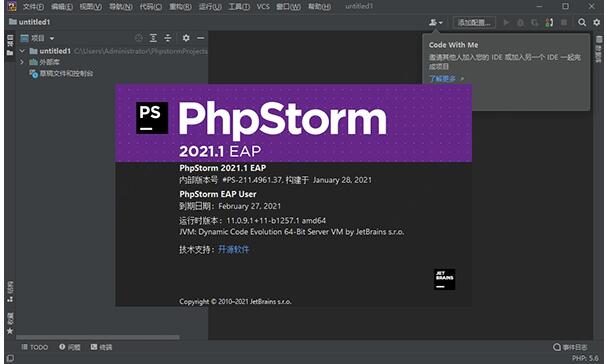Click the Select Opened File target icon

pyautogui.click(x=139, y=38)
